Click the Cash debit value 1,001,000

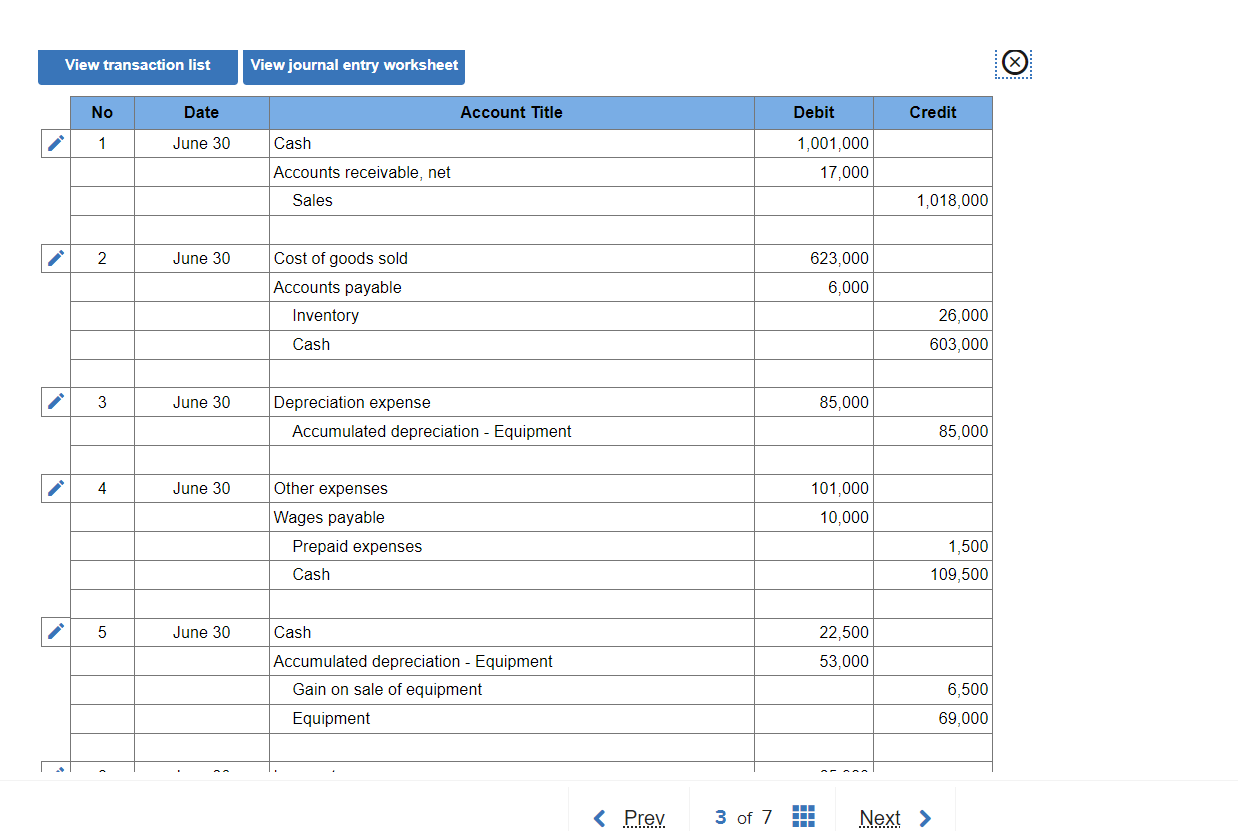833,144
